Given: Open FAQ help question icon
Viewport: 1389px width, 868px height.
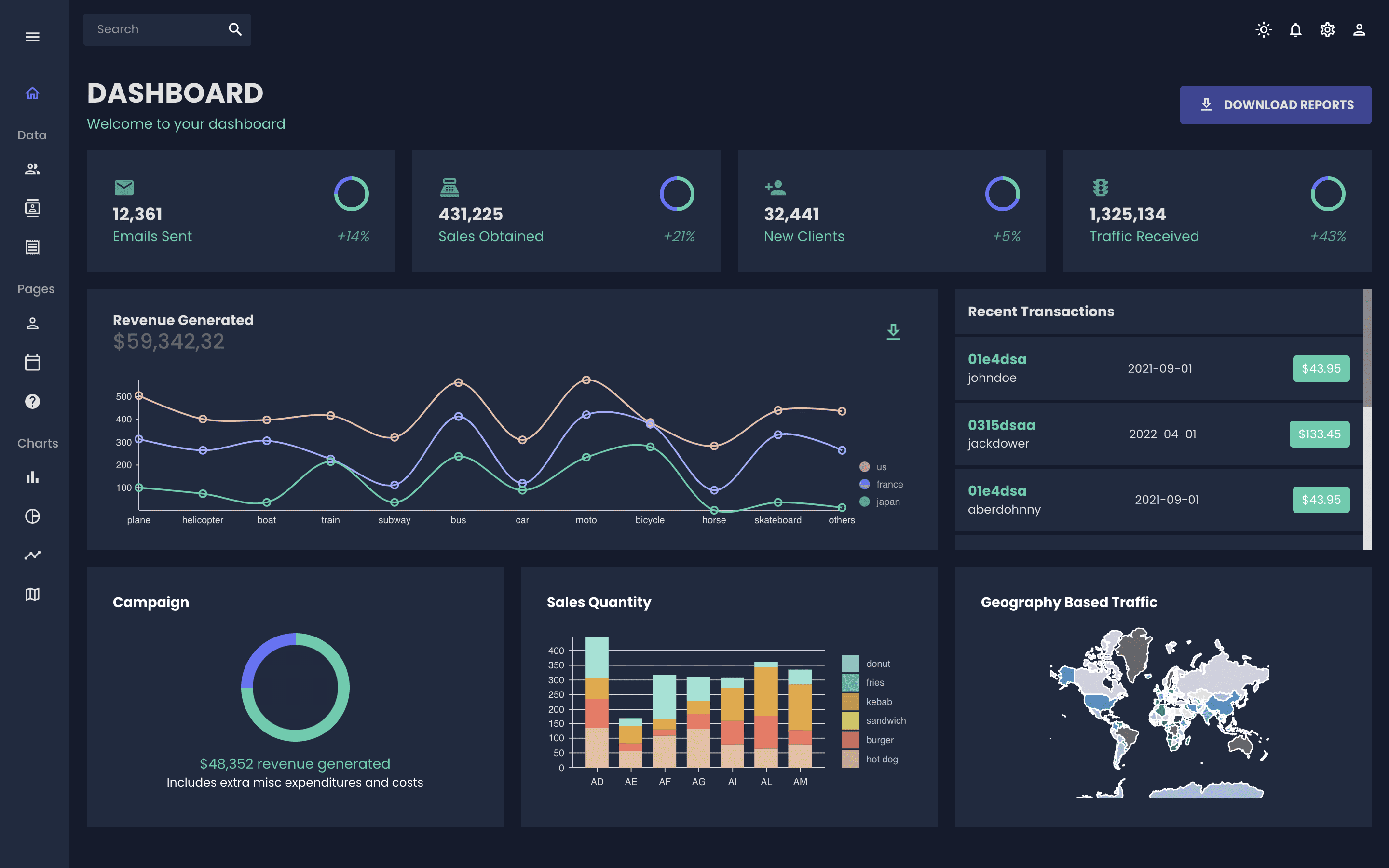Looking at the screenshot, I should click(33, 401).
